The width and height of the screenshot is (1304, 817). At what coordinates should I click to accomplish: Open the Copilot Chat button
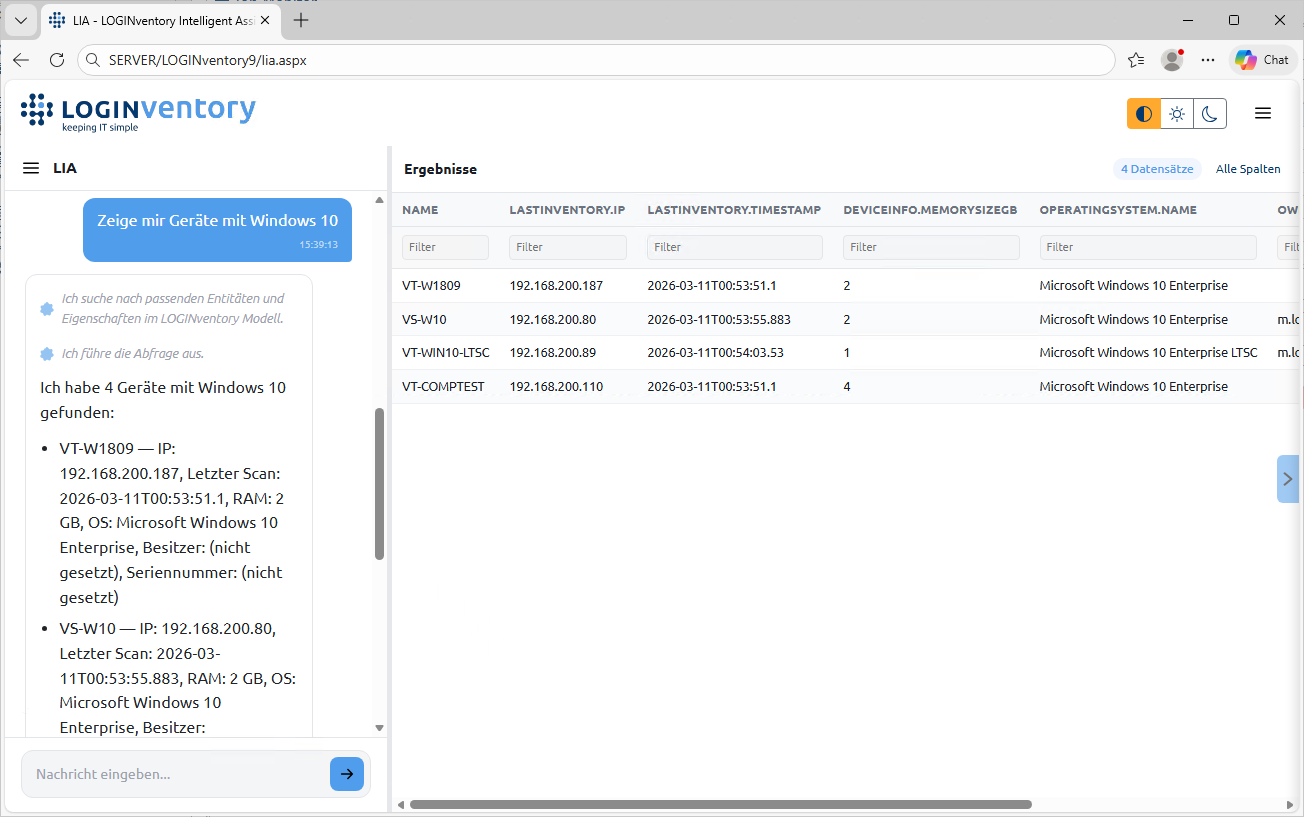coord(1261,60)
